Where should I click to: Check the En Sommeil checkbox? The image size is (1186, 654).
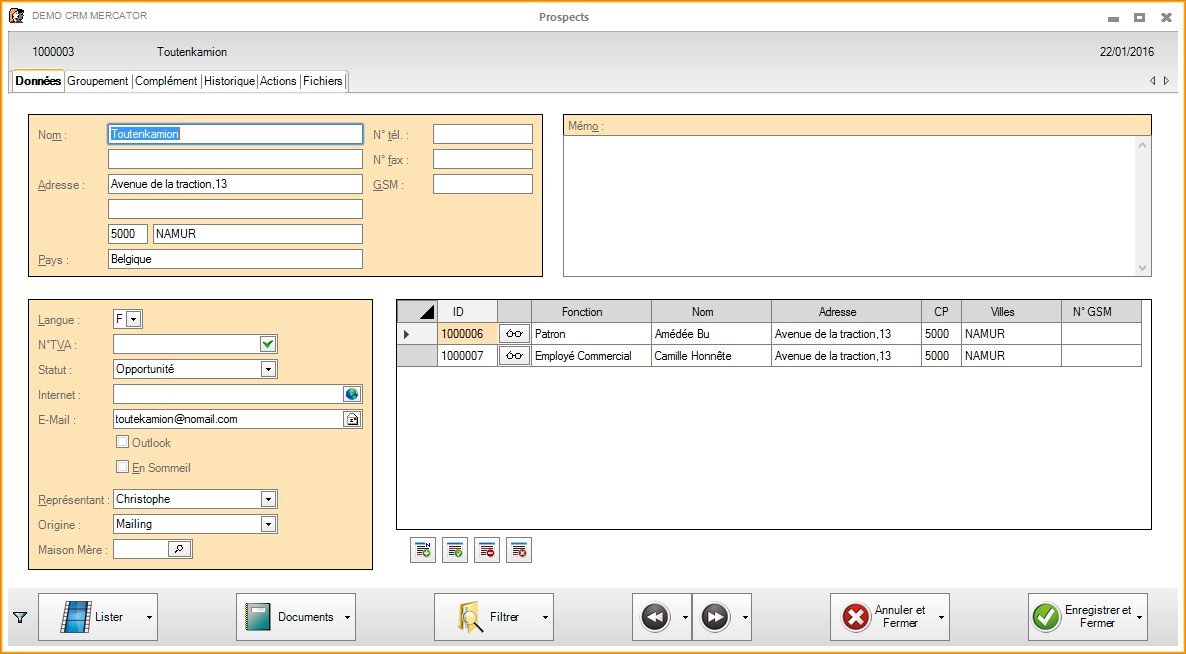point(123,467)
